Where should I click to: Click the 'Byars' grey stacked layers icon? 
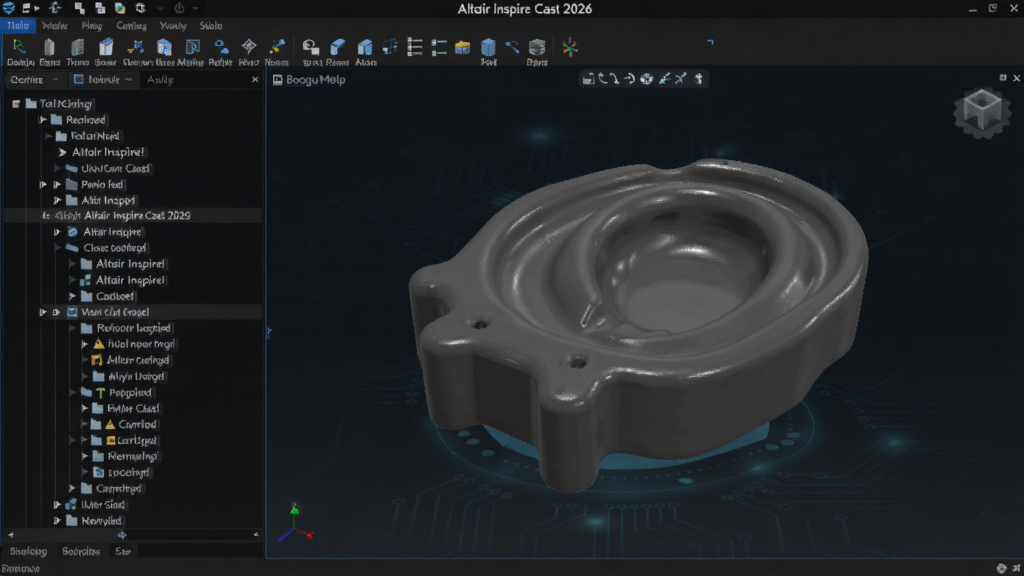[x=537, y=47]
